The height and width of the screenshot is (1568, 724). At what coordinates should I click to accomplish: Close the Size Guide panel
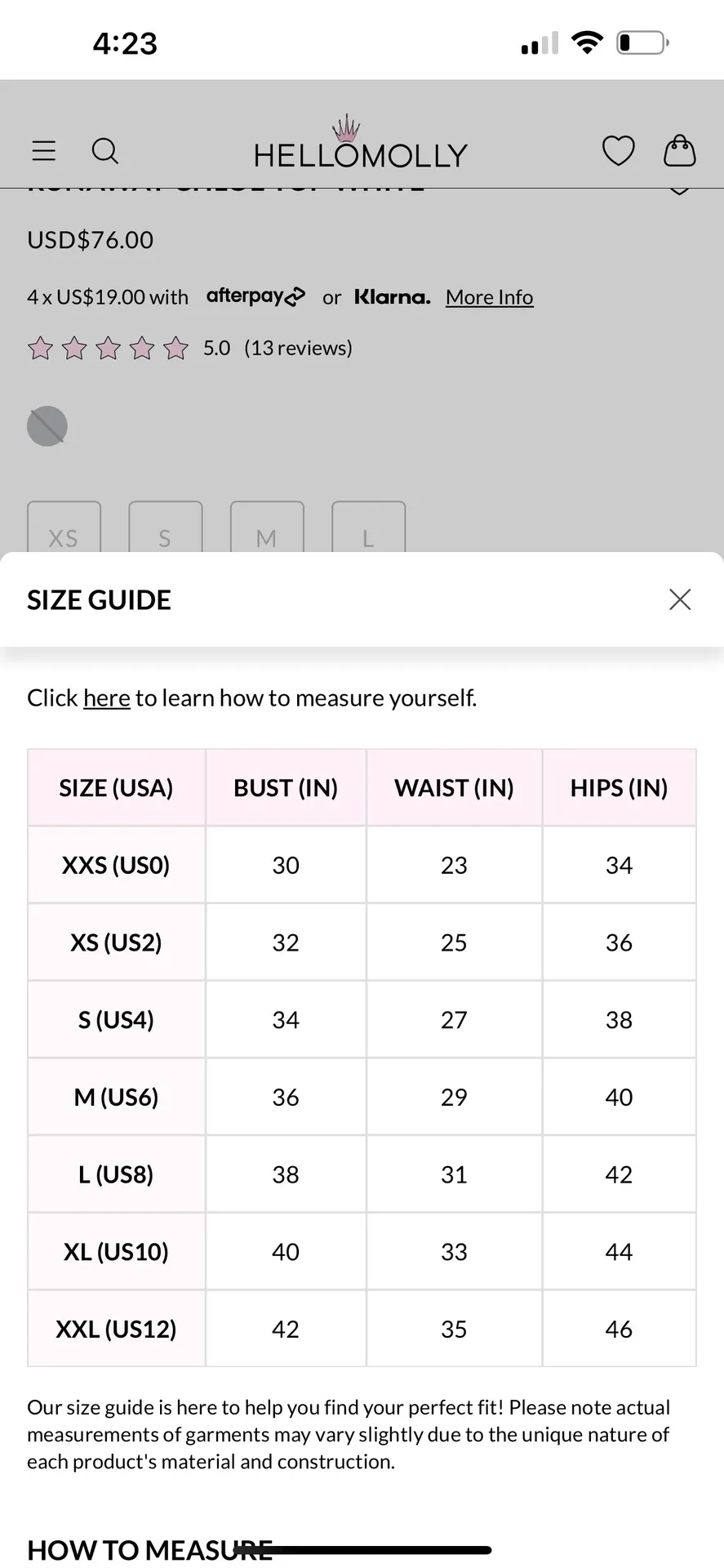point(680,599)
